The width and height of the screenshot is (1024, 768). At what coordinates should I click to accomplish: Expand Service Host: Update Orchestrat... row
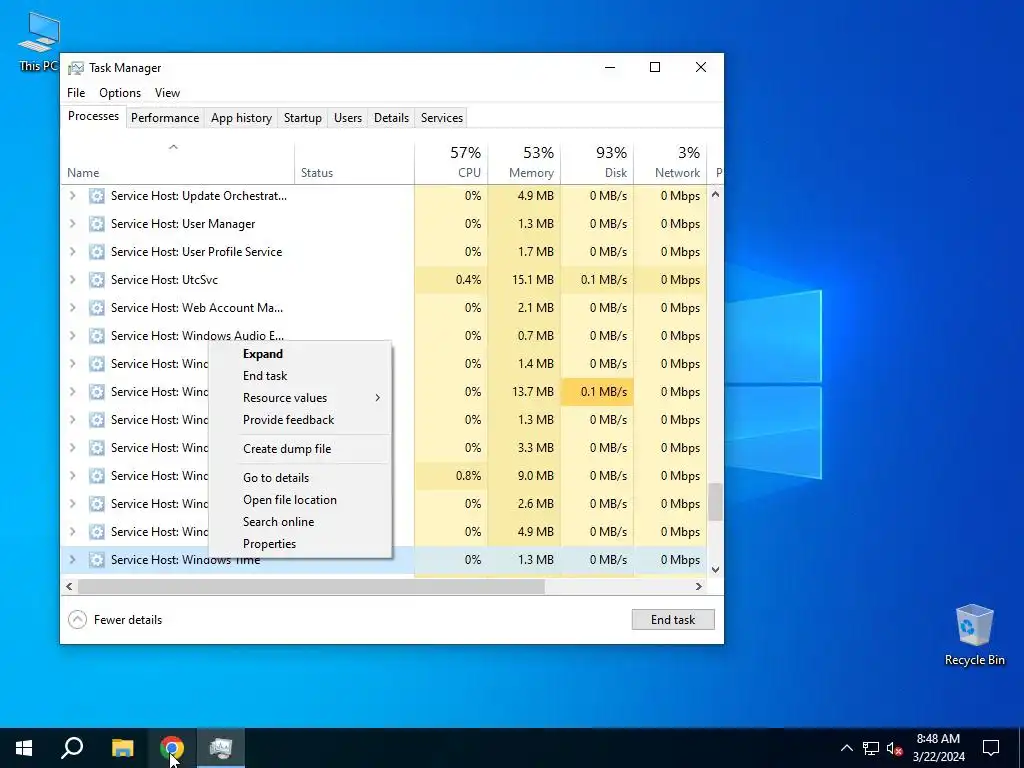(72, 196)
